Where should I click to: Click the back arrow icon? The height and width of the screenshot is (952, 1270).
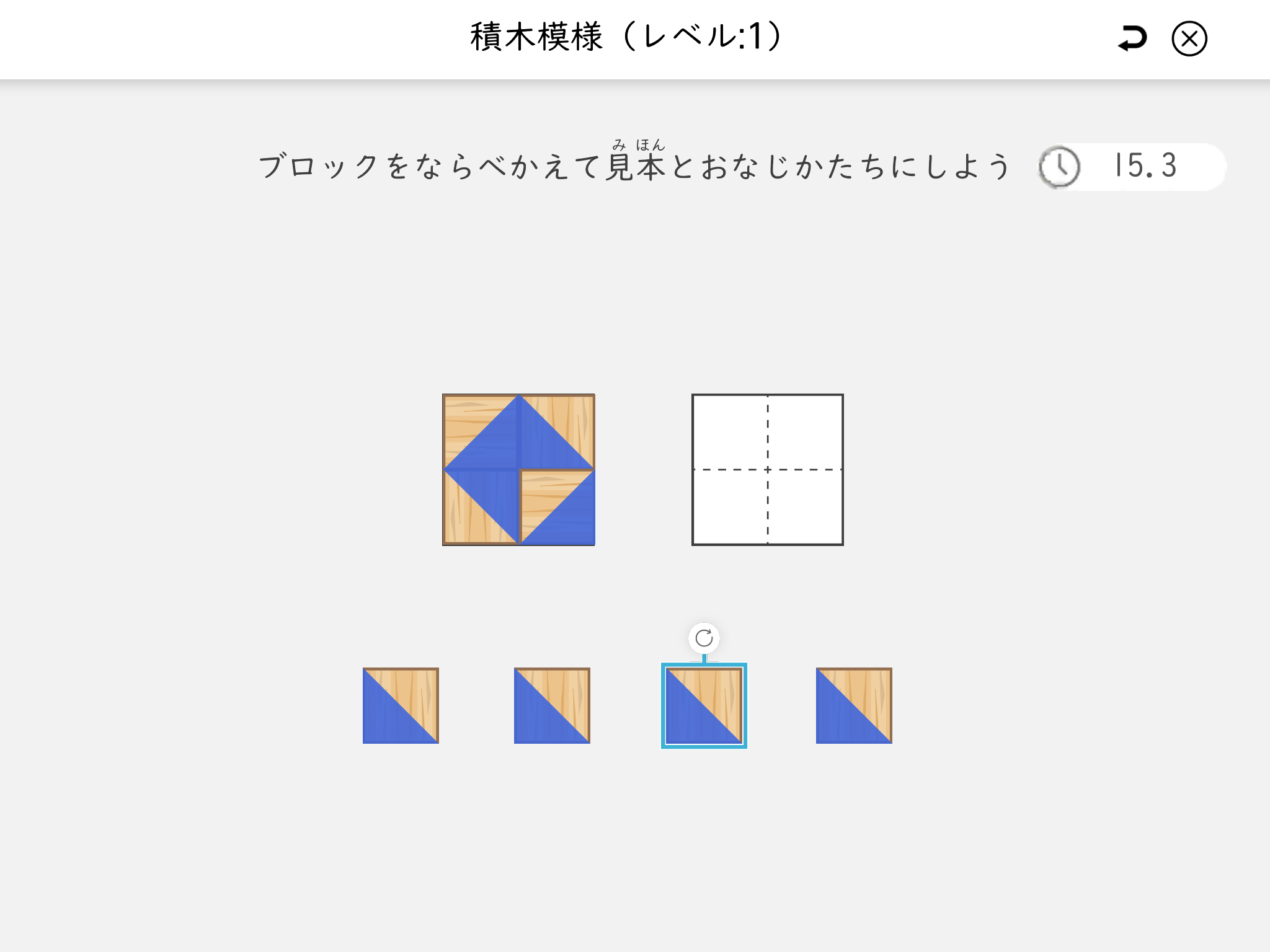[x=1132, y=38]
